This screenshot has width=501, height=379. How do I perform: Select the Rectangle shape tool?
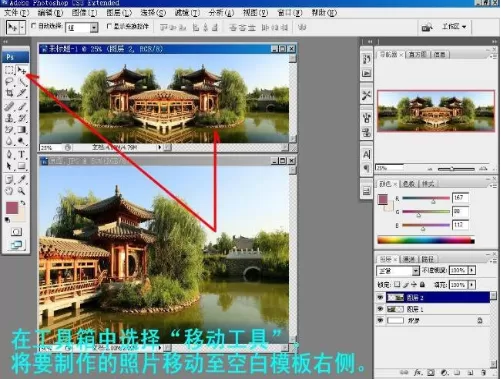click(x=22, y=166)
